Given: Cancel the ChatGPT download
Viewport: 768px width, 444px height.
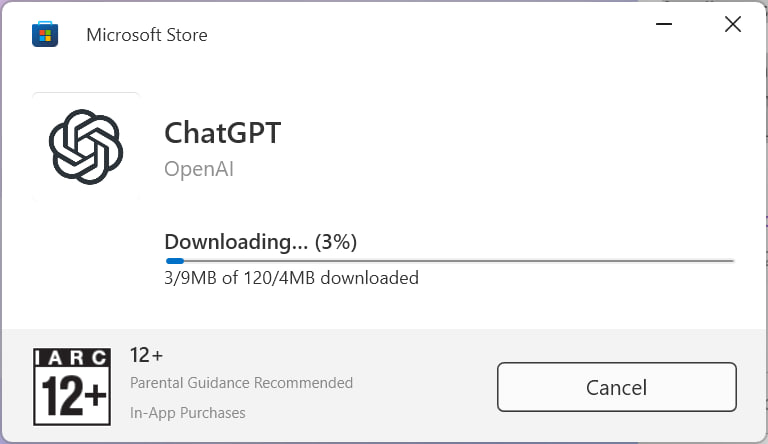Looking at the screenshot, I should click(617, 387).
